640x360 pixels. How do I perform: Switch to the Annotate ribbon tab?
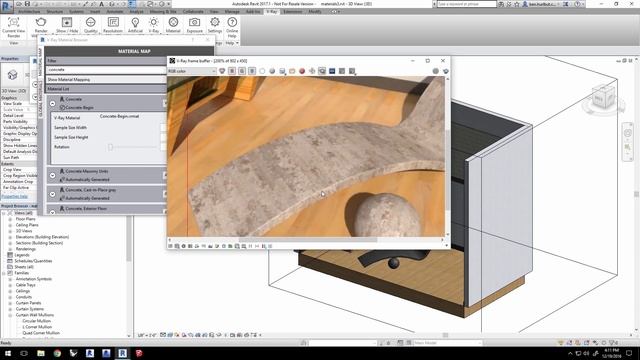tap(115, 12)
